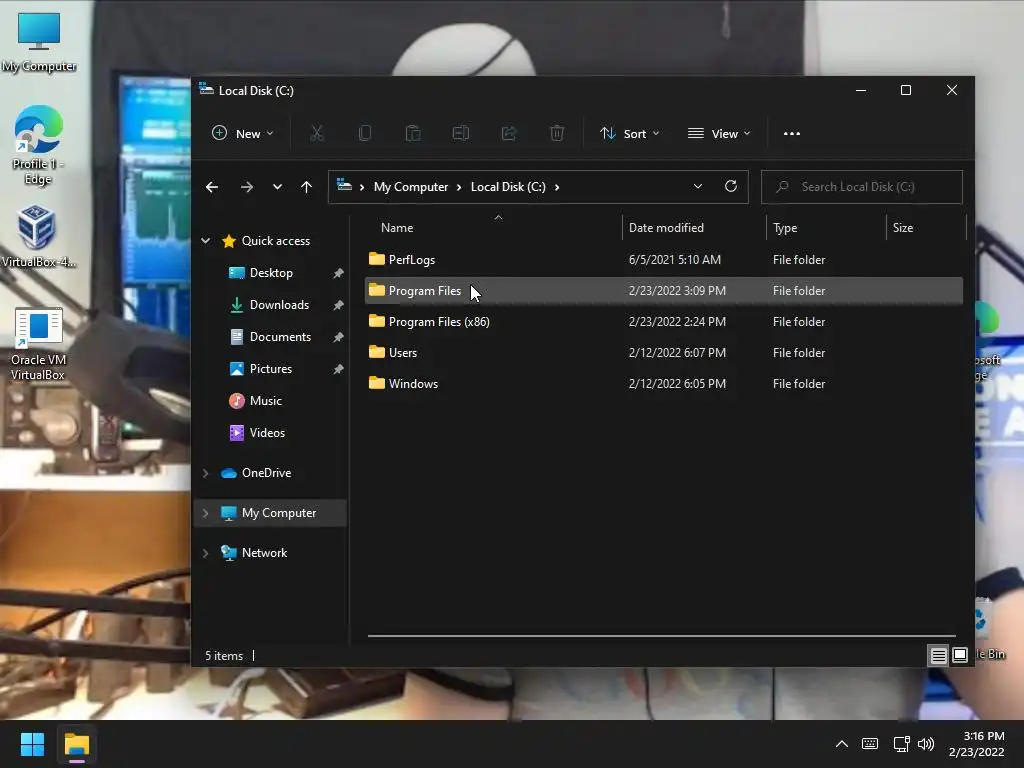Select the Windows folder row
This screenshot has height=768, width=1024.
pos(664,383)
